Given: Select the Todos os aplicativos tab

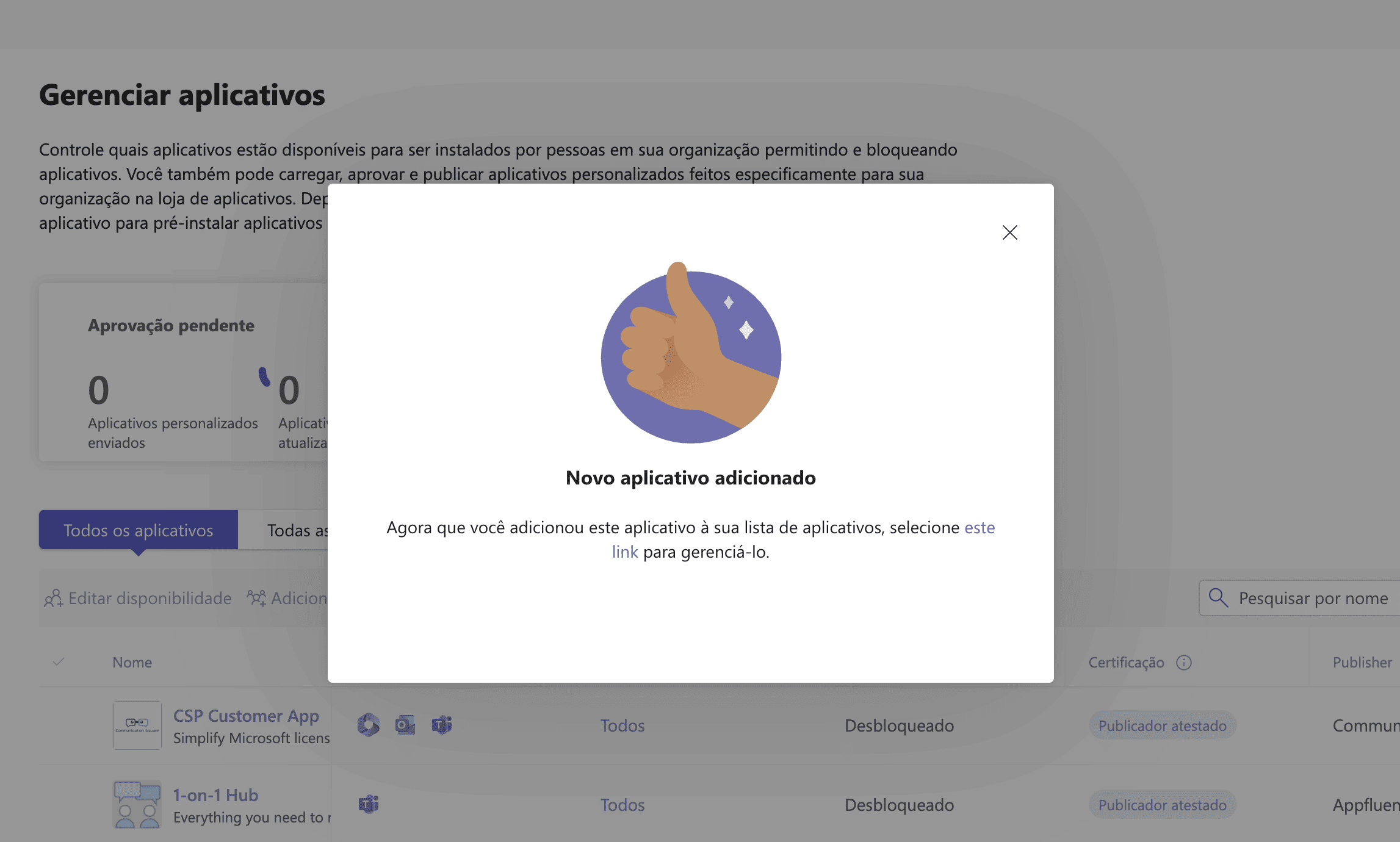Looking at the screenshot, I should (x=139, y=530).
